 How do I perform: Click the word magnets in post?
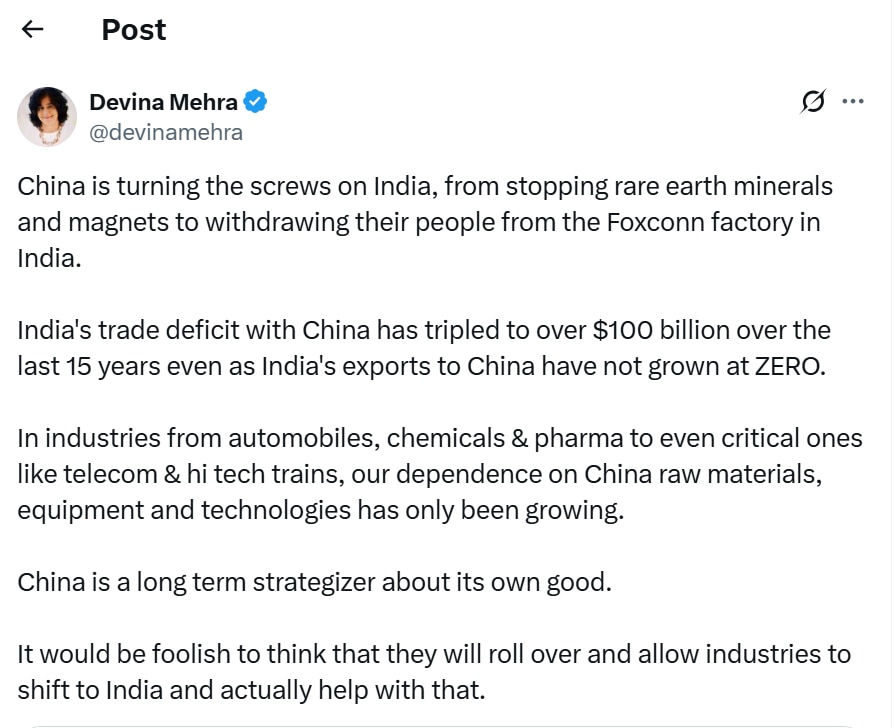coord(118,223)
